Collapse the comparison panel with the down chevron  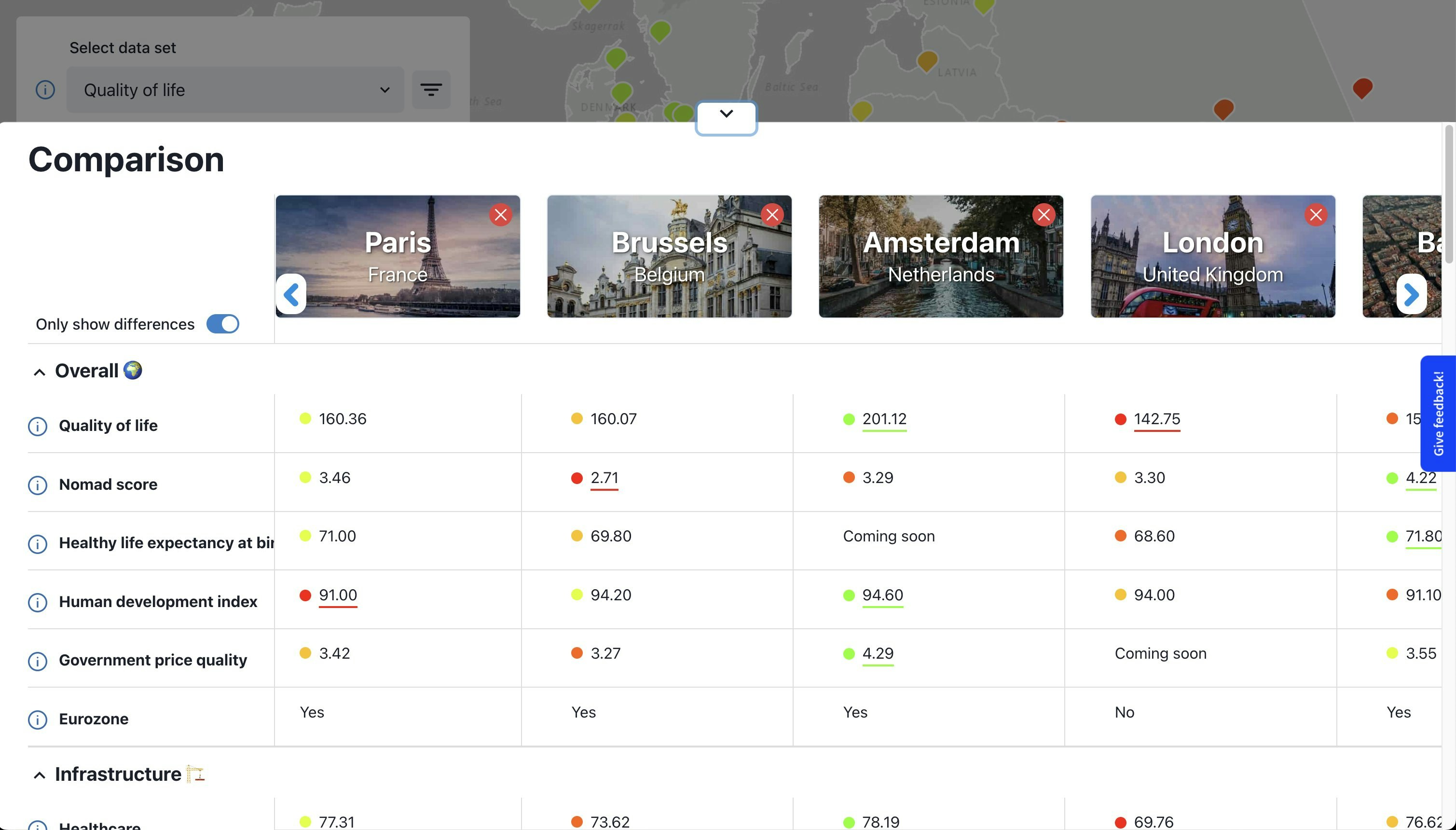coord(726,118)
